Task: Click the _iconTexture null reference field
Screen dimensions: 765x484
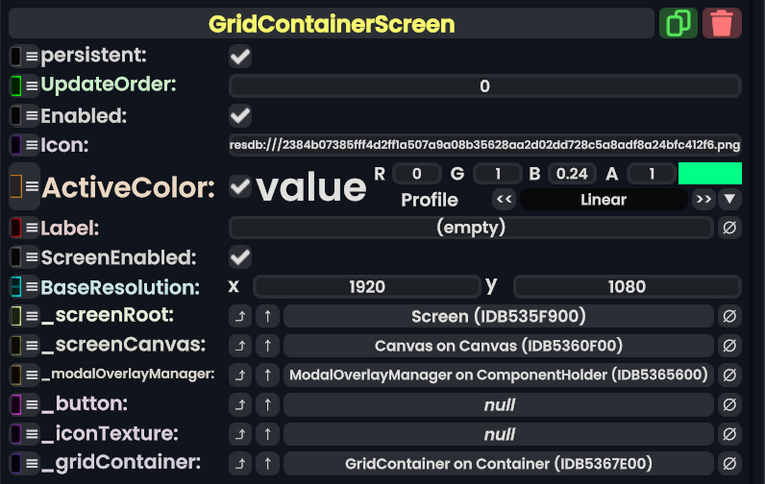Action: pos(498,434)
